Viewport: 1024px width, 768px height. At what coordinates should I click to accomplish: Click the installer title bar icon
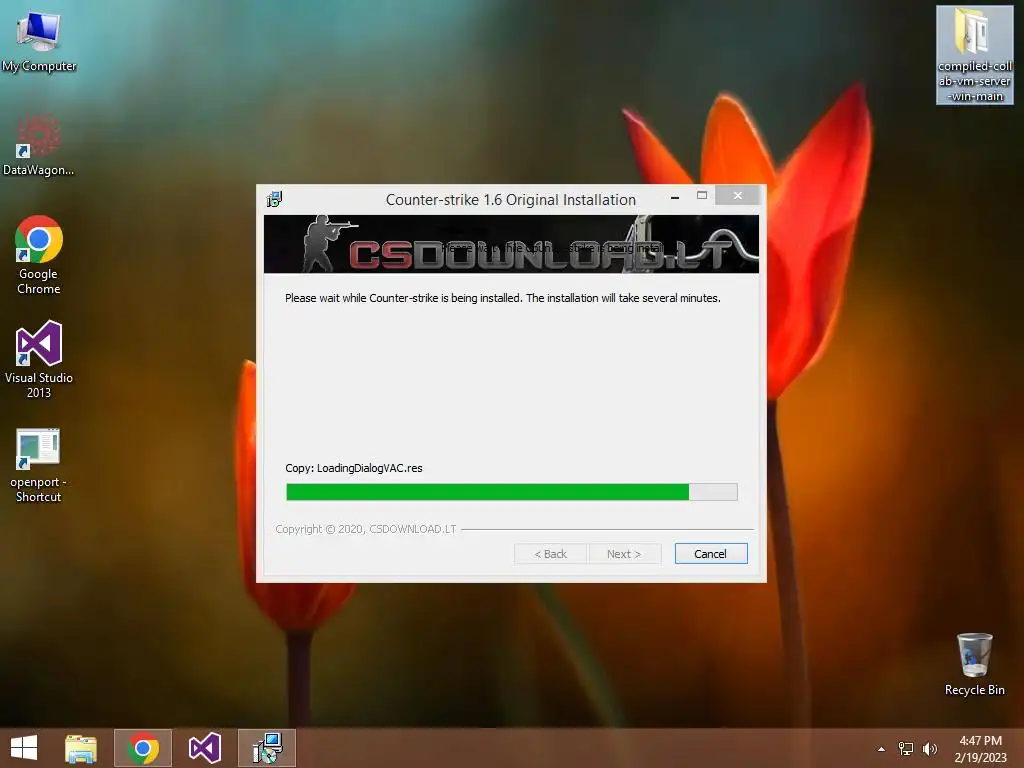(x=274, y=199)
